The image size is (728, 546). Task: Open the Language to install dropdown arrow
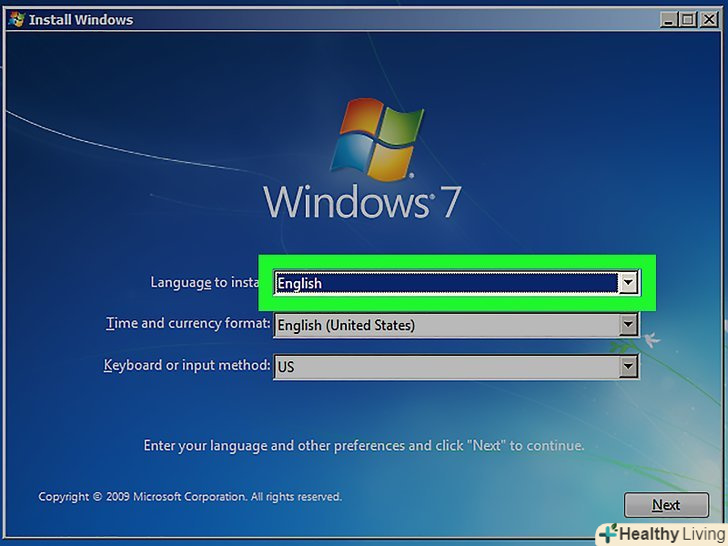click(628, 282)
